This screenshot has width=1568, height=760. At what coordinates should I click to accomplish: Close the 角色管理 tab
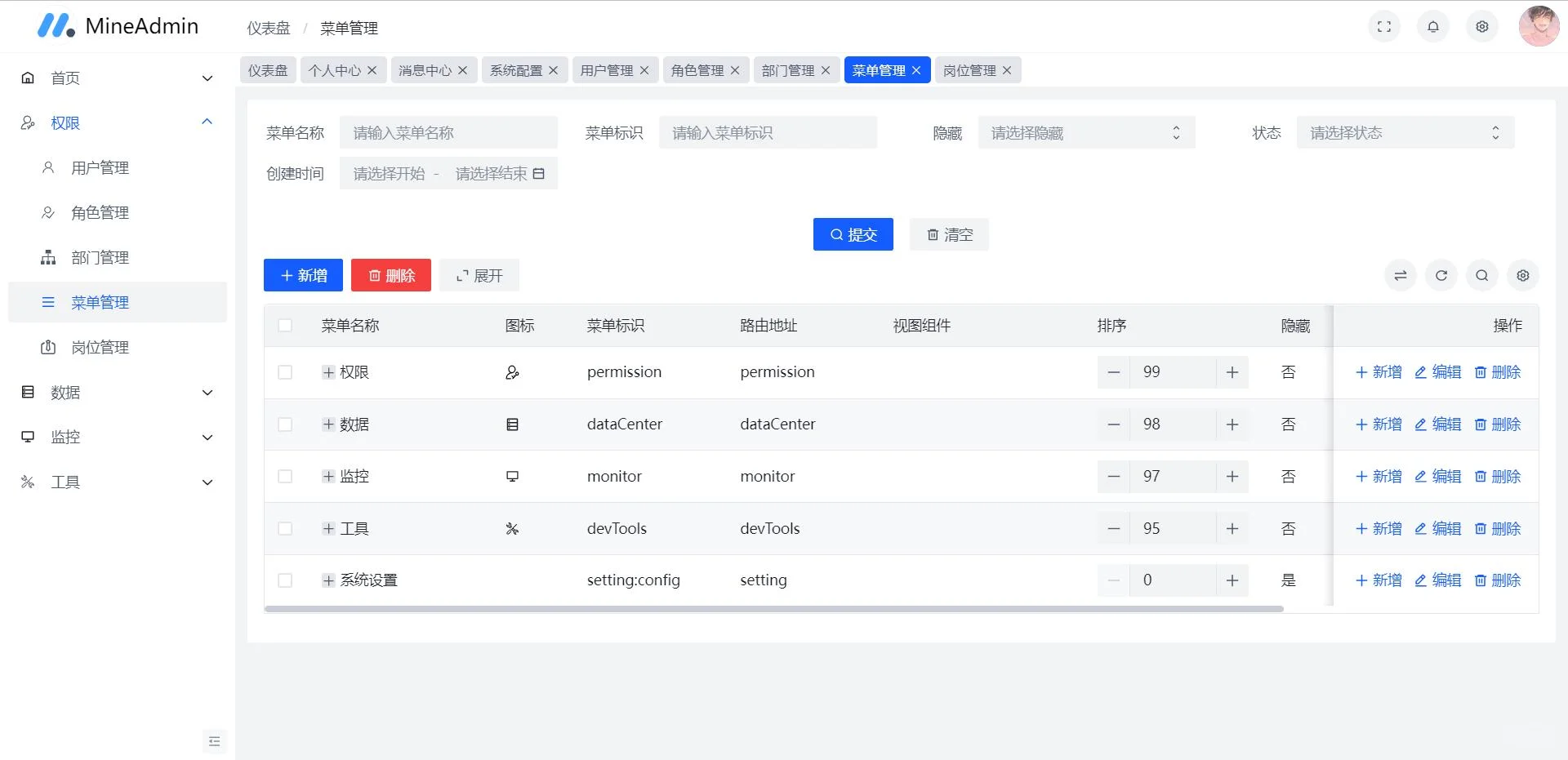tap(735, 70)
